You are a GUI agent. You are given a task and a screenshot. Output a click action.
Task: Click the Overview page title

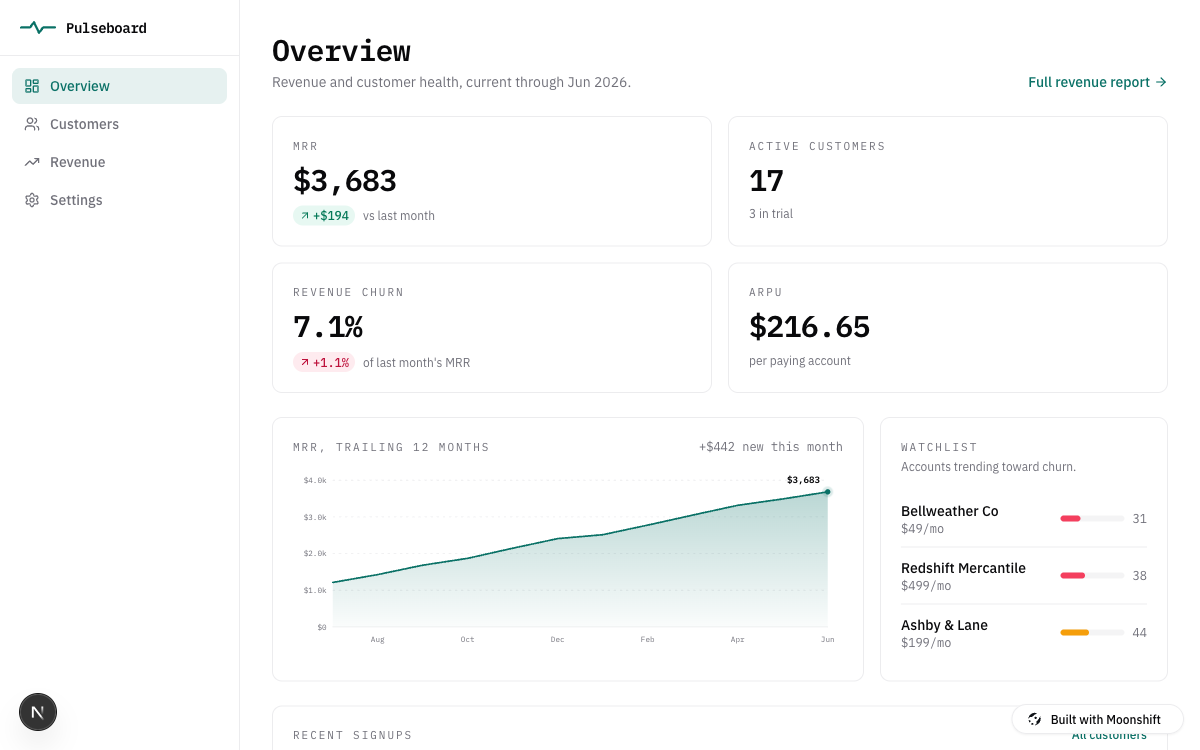(341, 51)
